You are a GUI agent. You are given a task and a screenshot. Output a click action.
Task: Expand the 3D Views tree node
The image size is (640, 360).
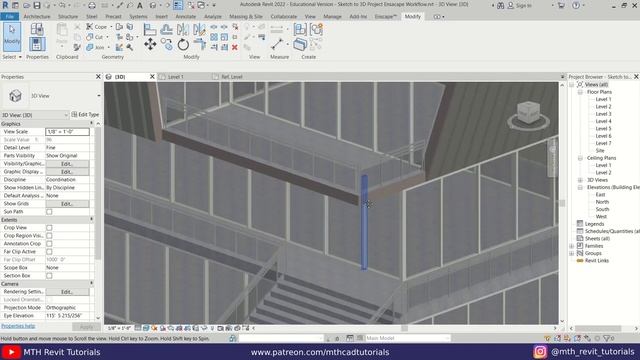[x=580, y=180]
